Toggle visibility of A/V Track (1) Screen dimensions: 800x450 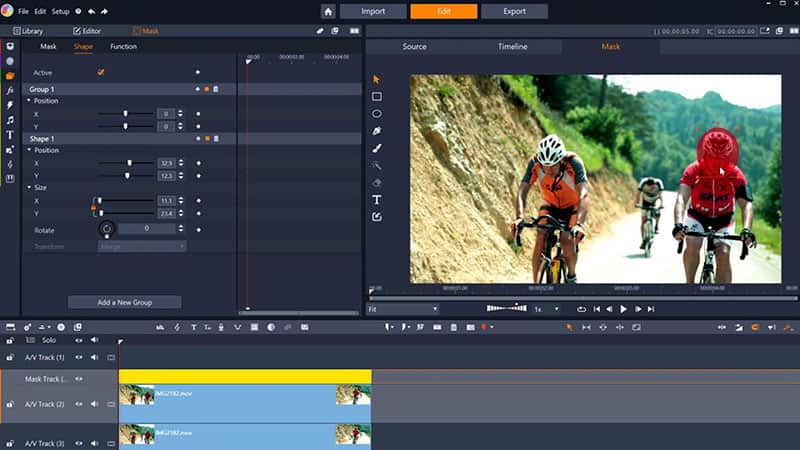(x=79, y=357)
